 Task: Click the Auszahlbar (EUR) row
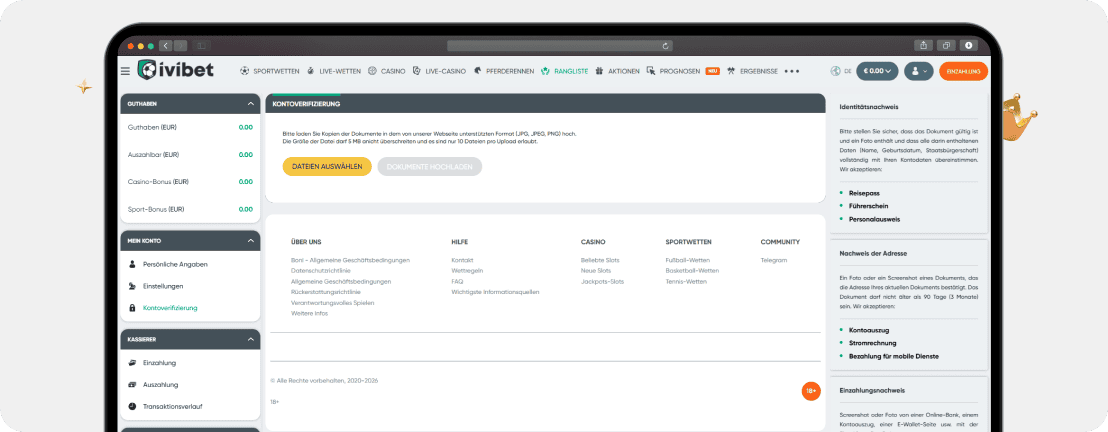click(x=190, y=154)
